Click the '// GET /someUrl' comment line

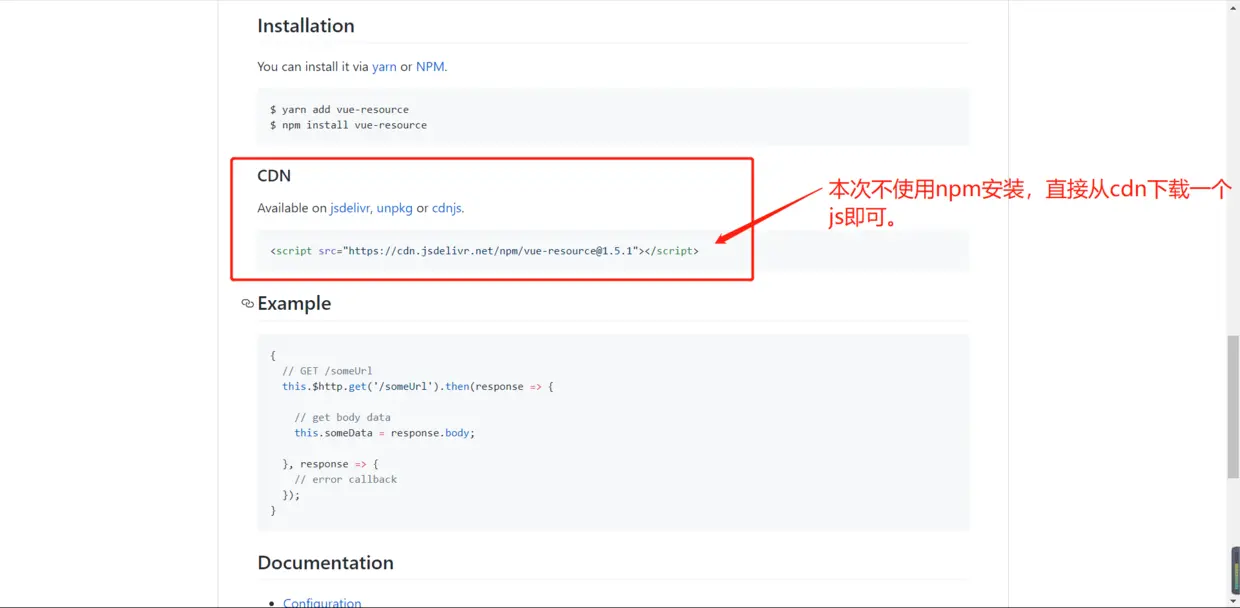327,371
